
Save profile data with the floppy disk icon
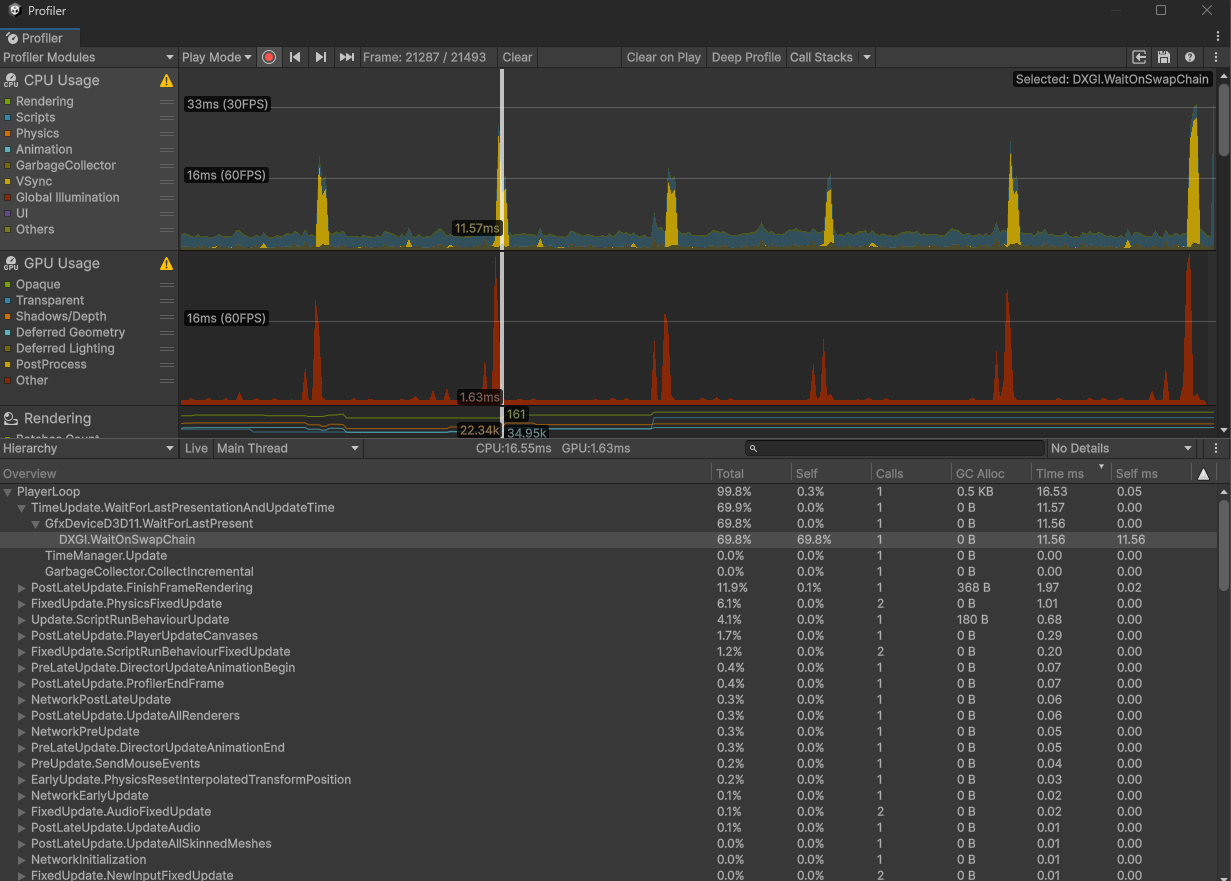pos(1164,57)
